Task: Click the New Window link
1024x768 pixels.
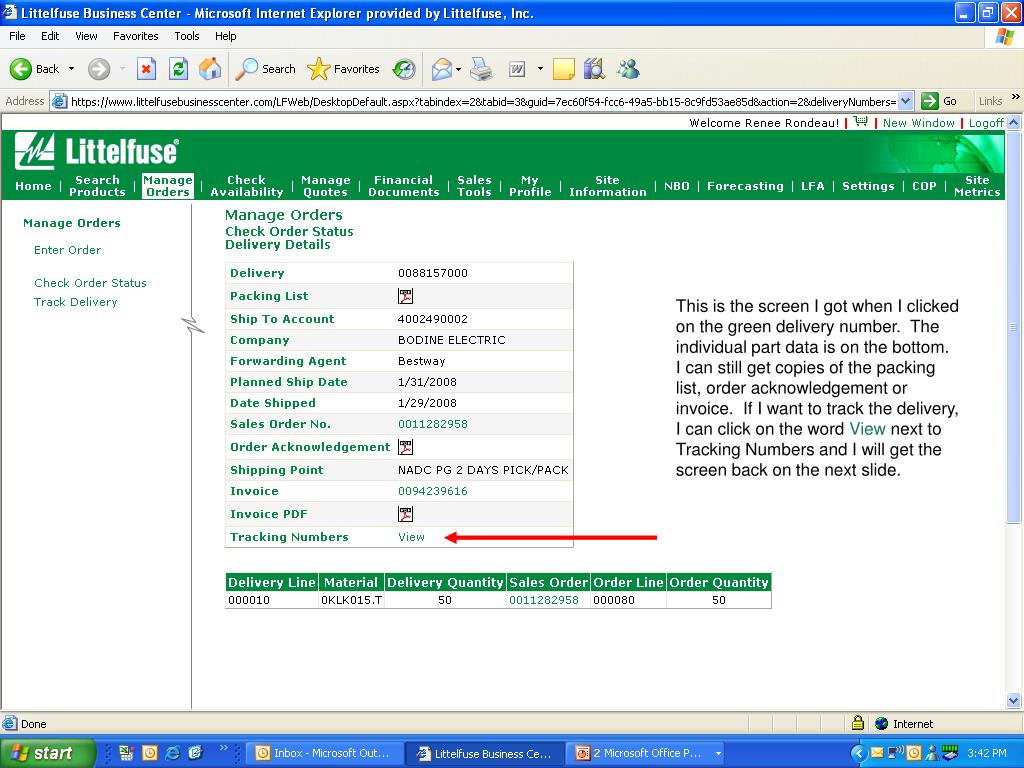Action: pyautogui.click(x=918, y=123)
